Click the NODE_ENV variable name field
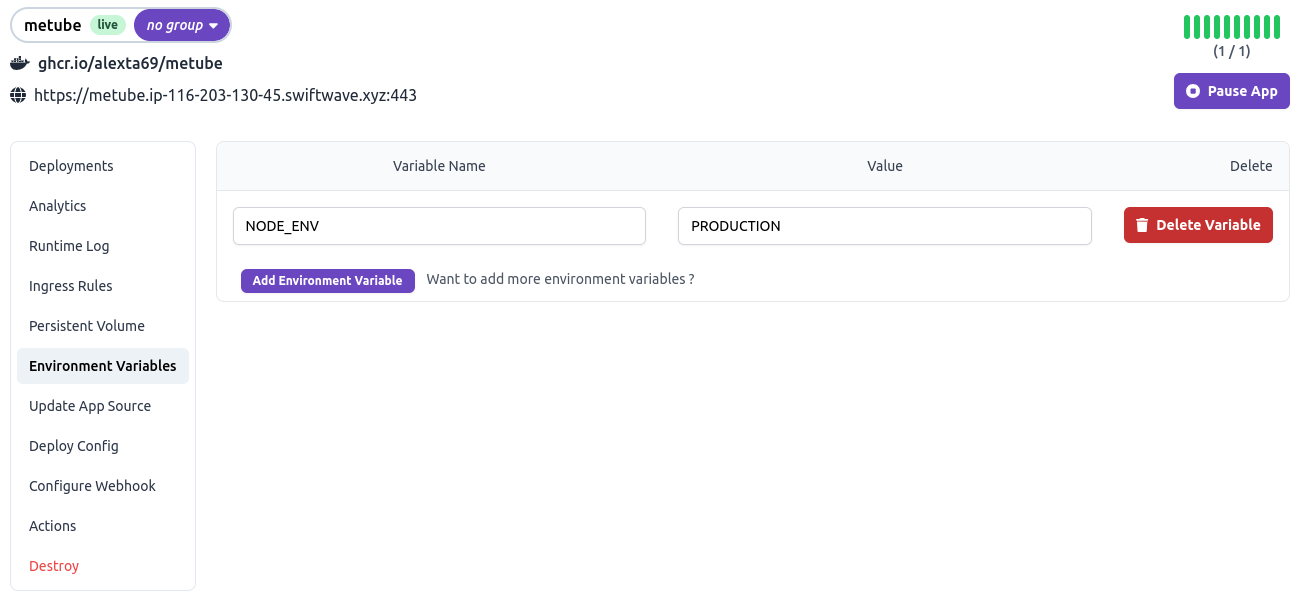This screenshot has height=603, width=1307. coord(439,226)
